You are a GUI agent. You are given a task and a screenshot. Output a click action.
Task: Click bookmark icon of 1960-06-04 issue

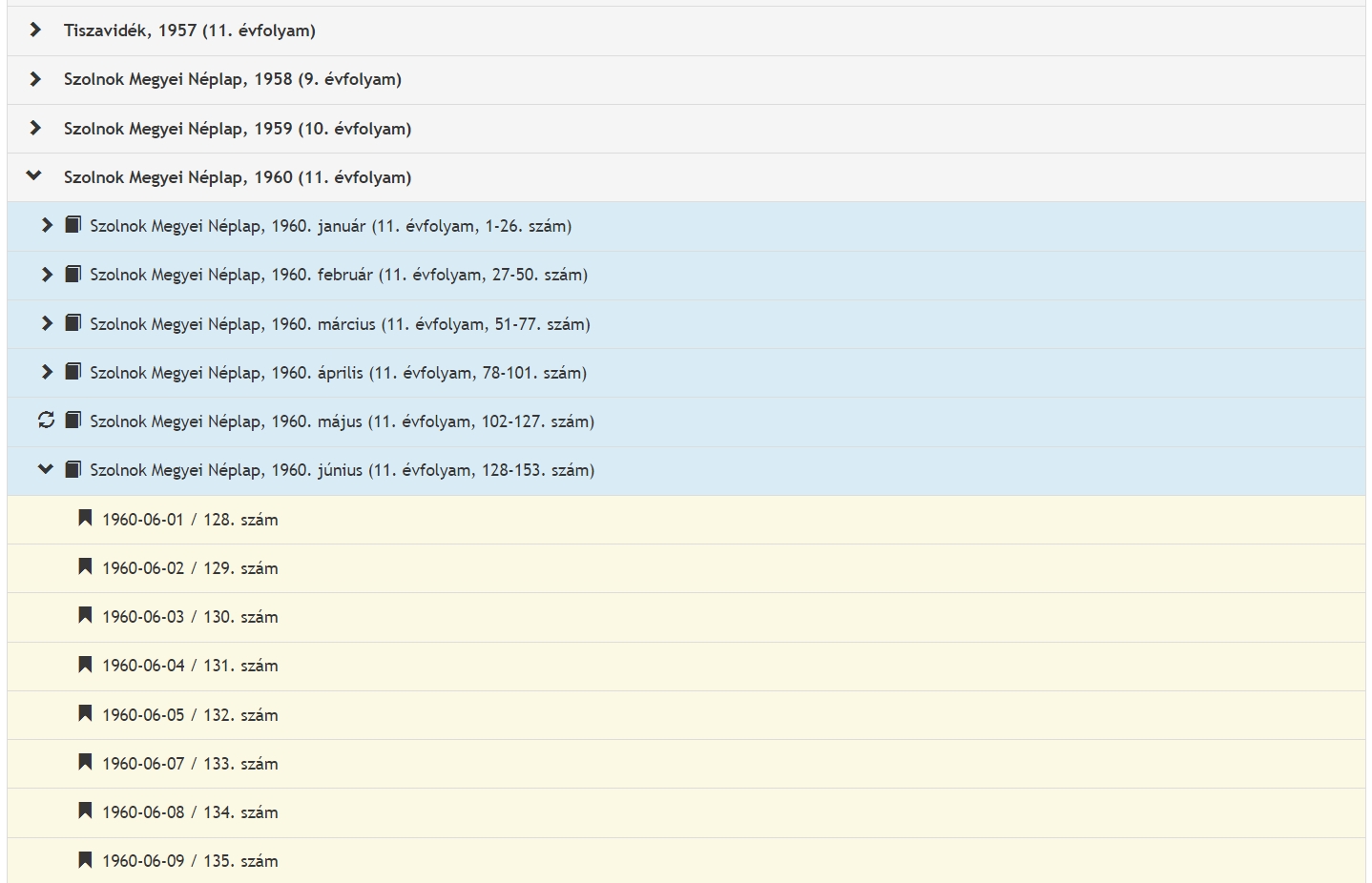pos(85,664)
